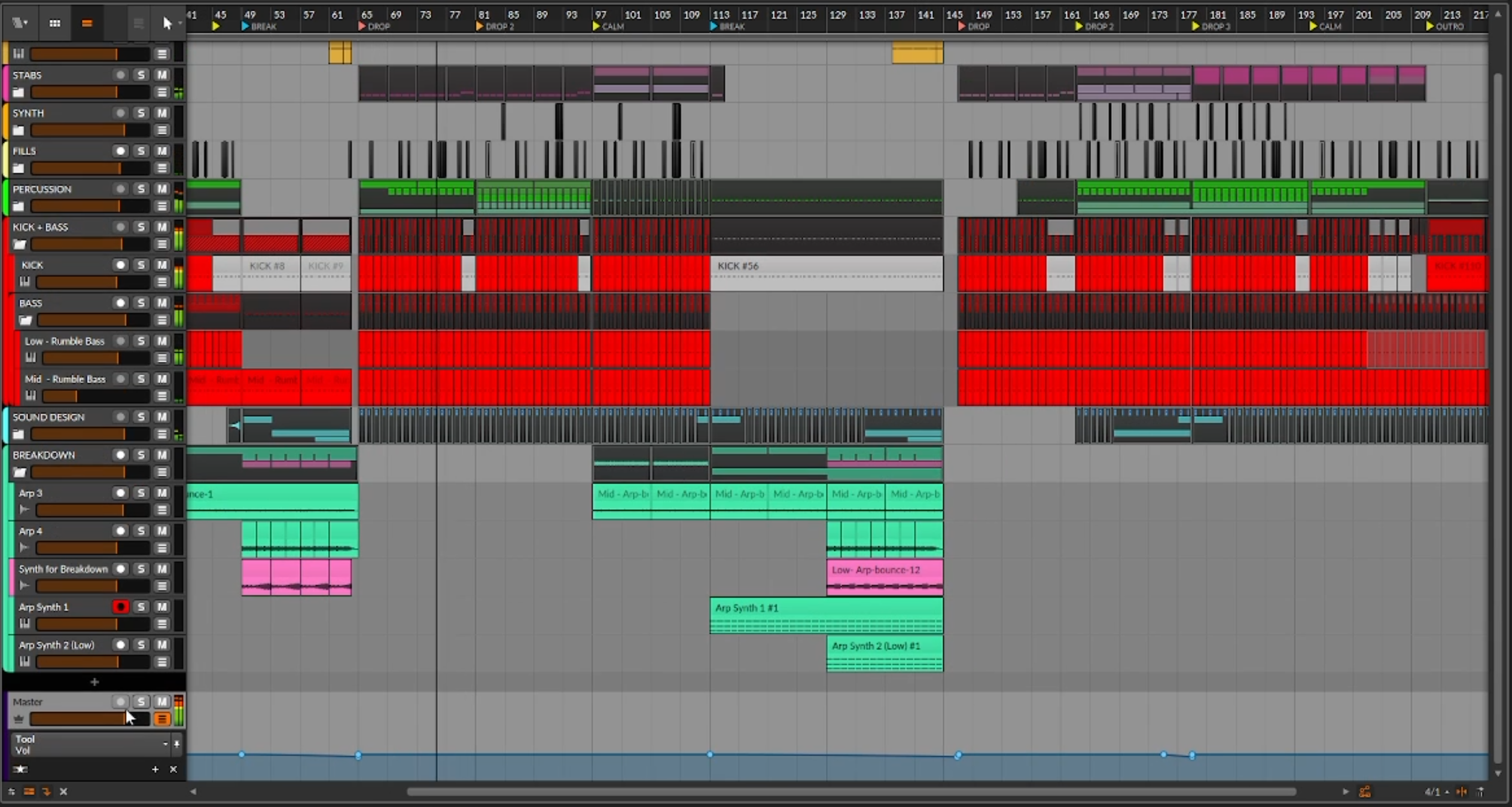The height and width of the screenshot is (807, 1512).
Task: Adjust the Master track volume fader
Action: [x=90, y=719]
